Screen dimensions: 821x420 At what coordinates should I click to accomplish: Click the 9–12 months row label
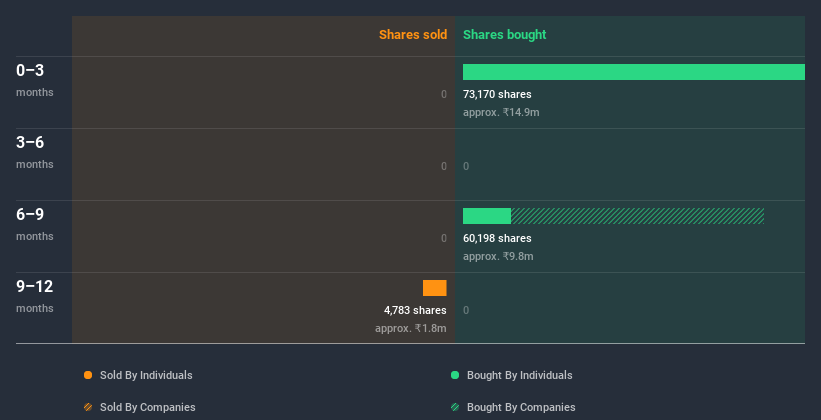[35, 296]
